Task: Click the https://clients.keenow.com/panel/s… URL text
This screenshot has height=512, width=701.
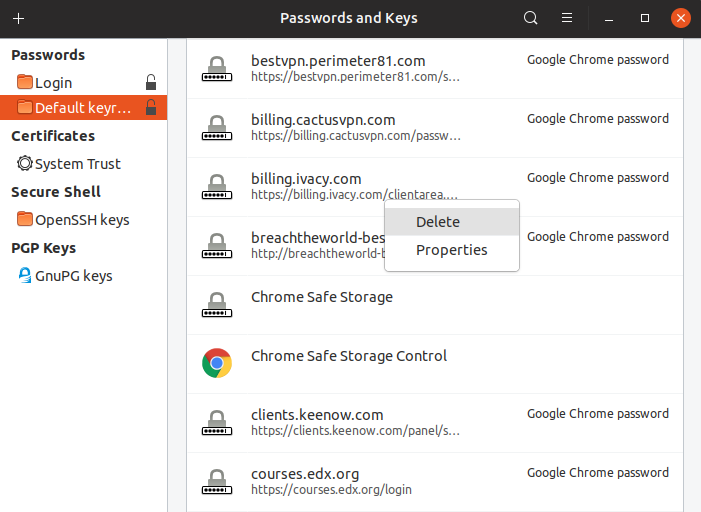Action: pos(355,431)
